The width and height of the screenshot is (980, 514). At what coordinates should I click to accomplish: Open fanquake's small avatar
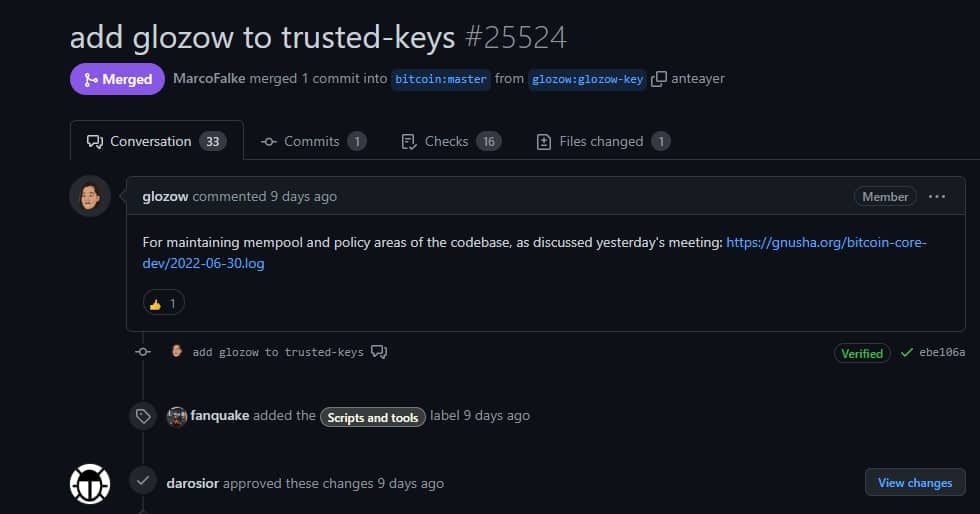point(177,416)
